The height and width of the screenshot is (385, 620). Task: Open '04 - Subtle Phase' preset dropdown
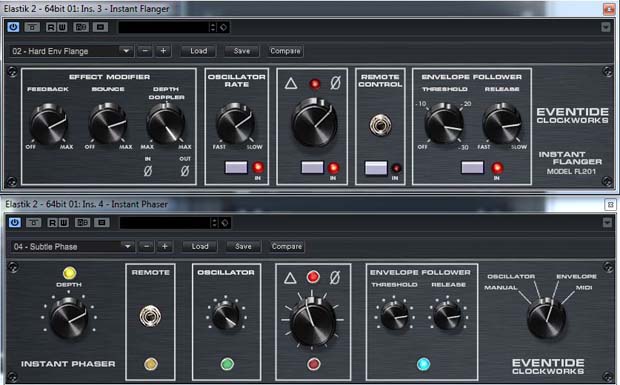click(x=72, y=247)
